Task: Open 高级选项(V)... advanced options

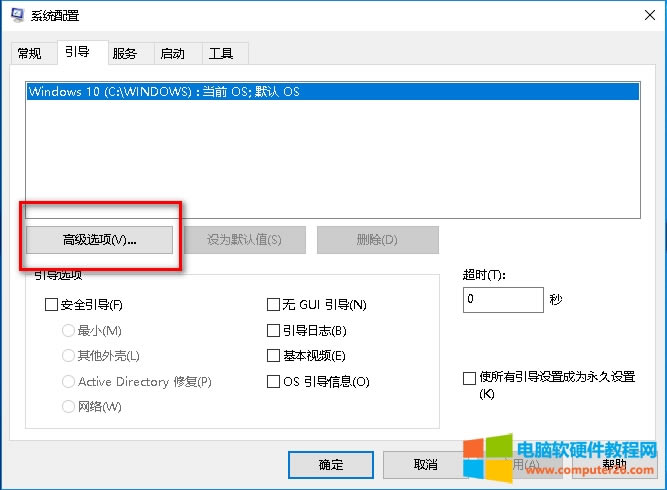Action: coord(99,240)
